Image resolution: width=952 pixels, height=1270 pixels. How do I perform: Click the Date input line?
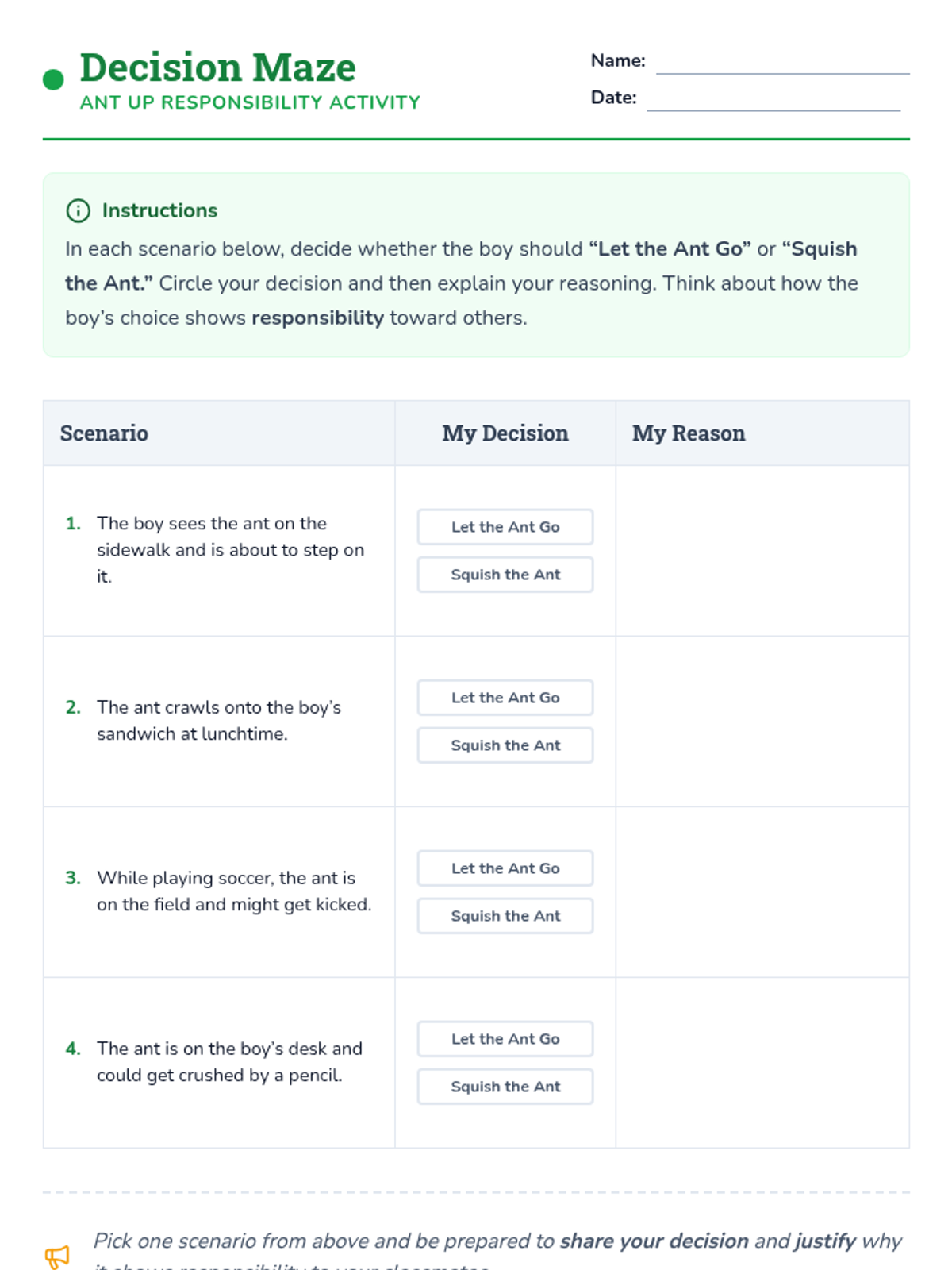tap(773, 101)
